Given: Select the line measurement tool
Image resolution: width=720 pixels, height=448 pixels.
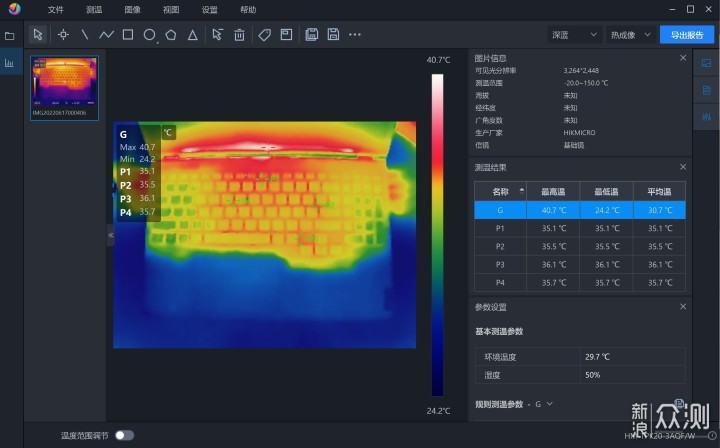Looking at the screenshot, I should (x=85, y=34).
